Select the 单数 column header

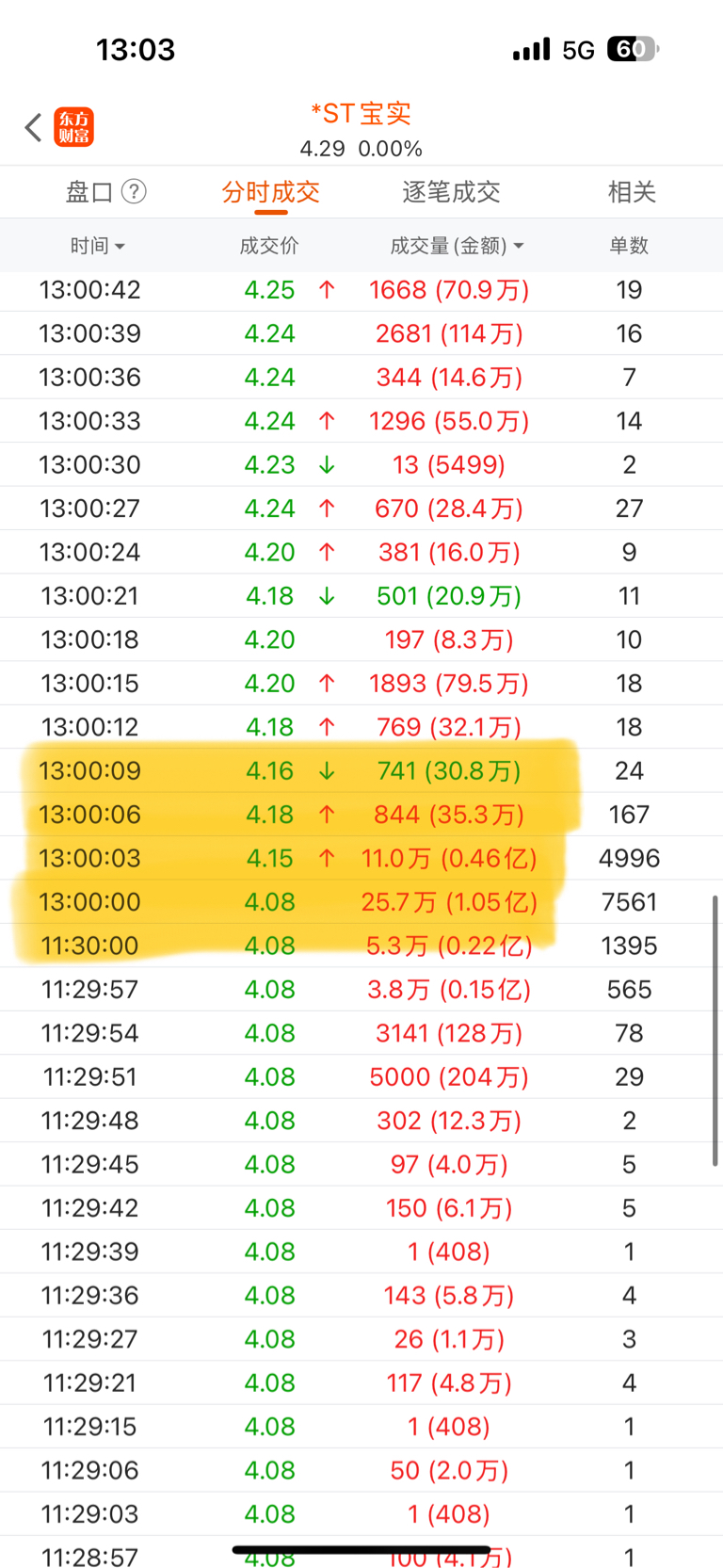coord(629,246)
